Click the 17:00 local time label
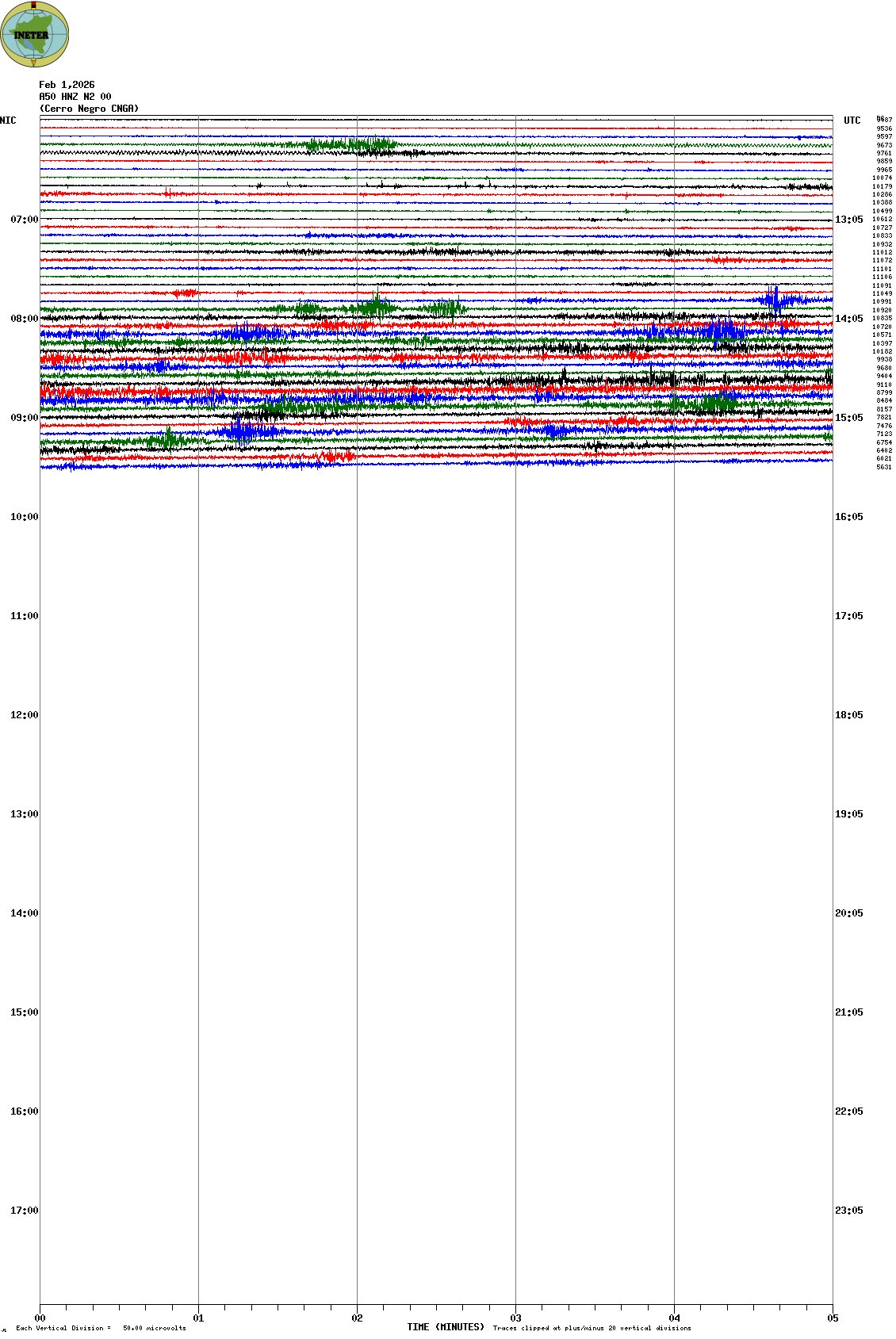This screenshot has height=1339, width=896. (24, 1211)
